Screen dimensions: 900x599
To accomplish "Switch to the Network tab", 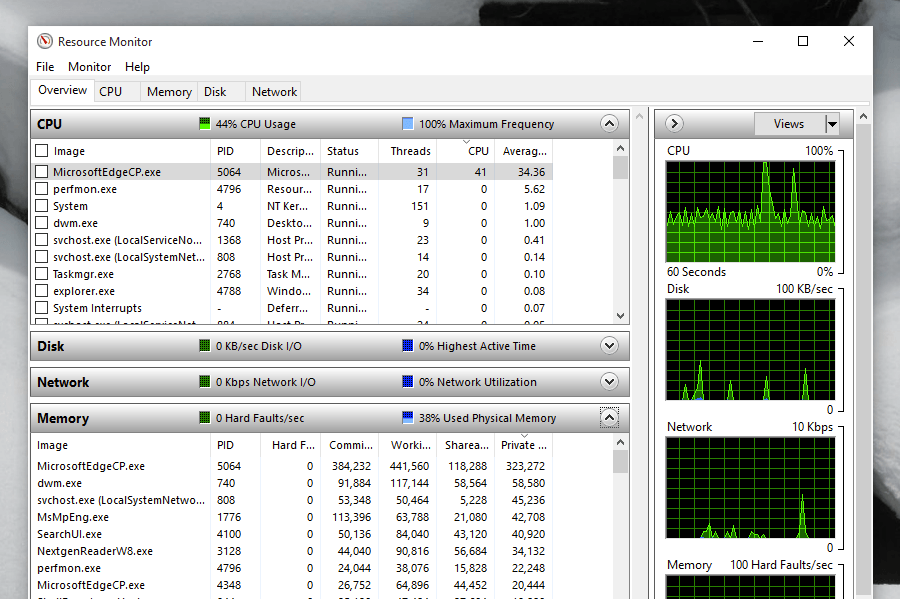I will pos(274,92).
